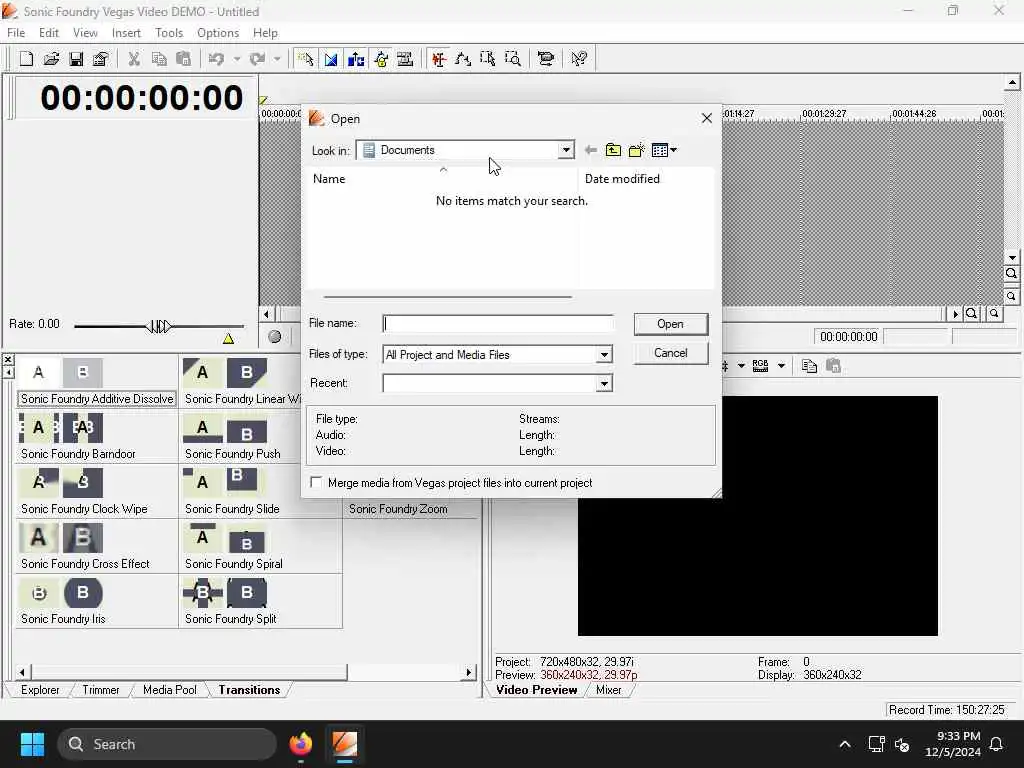Sort by Date modified column header
Screen dimensions: 1024x768
click(645, 178)
